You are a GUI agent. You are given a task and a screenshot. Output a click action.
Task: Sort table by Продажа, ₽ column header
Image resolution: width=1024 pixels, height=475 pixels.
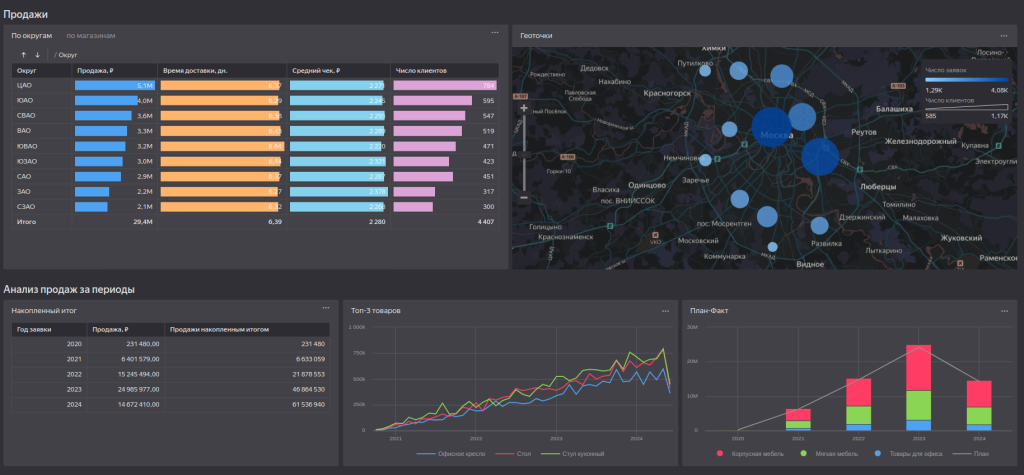click(97, 71)
